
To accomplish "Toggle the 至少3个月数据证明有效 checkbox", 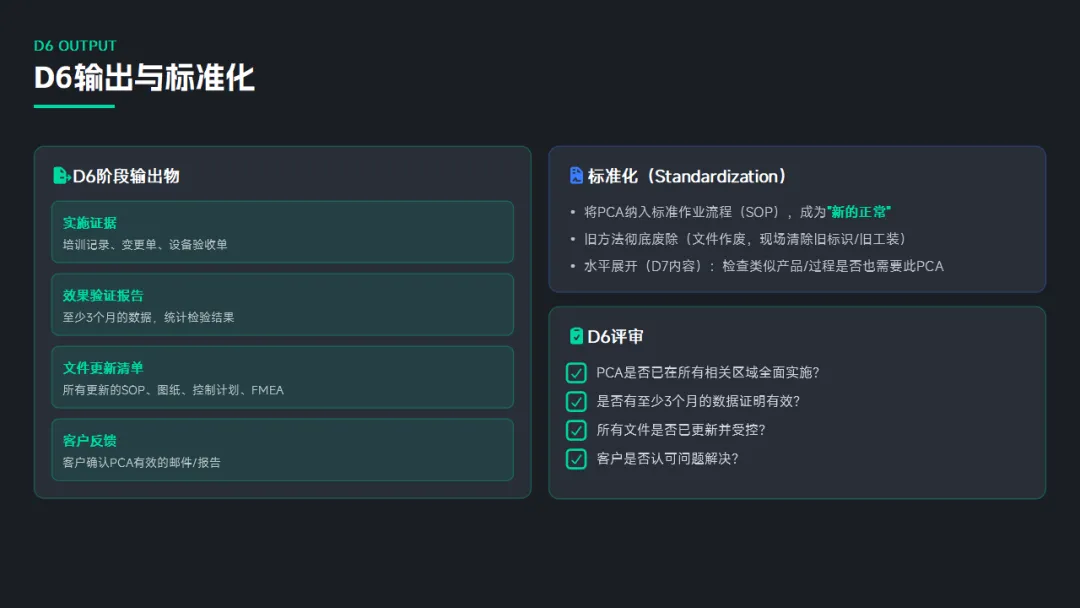I will pyautogui.click(x=576, y=401).
